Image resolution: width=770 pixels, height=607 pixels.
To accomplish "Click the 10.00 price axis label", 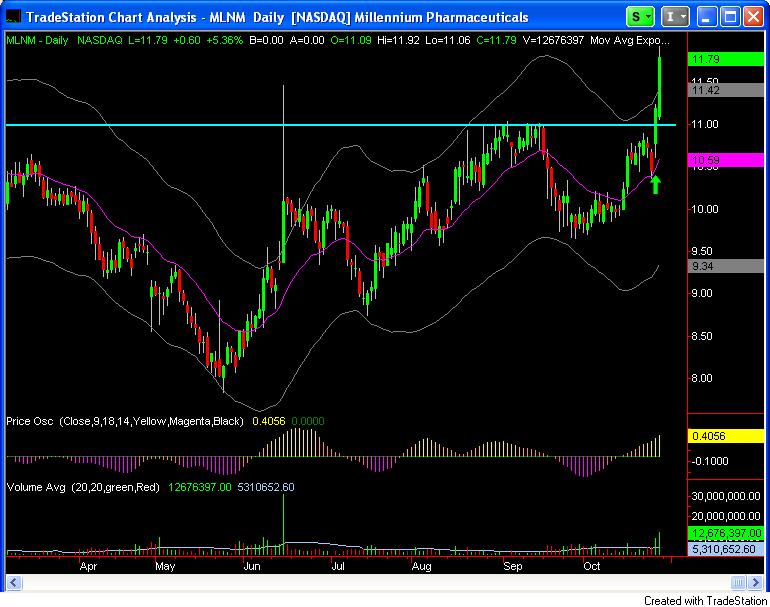I will click(705, 209).
